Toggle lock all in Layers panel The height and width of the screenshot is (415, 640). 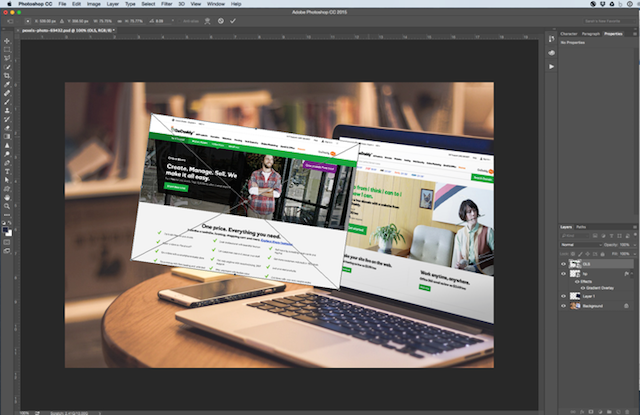(602, 254)
